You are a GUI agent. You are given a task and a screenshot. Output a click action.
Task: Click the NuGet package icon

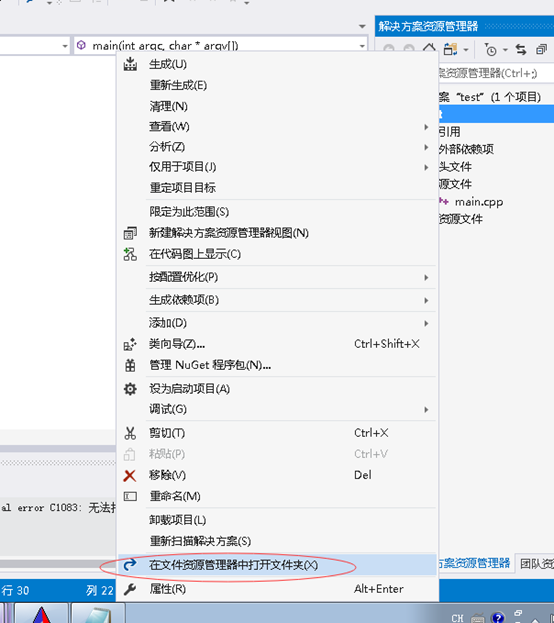coord(130,365)
